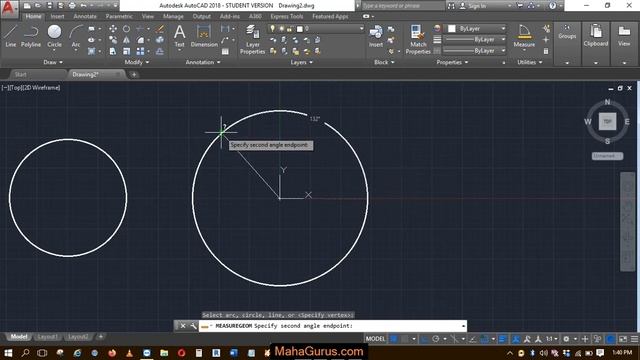Select the Arc tool
Image resolution: width=640 pixels, height=360 pixels.
76,36
